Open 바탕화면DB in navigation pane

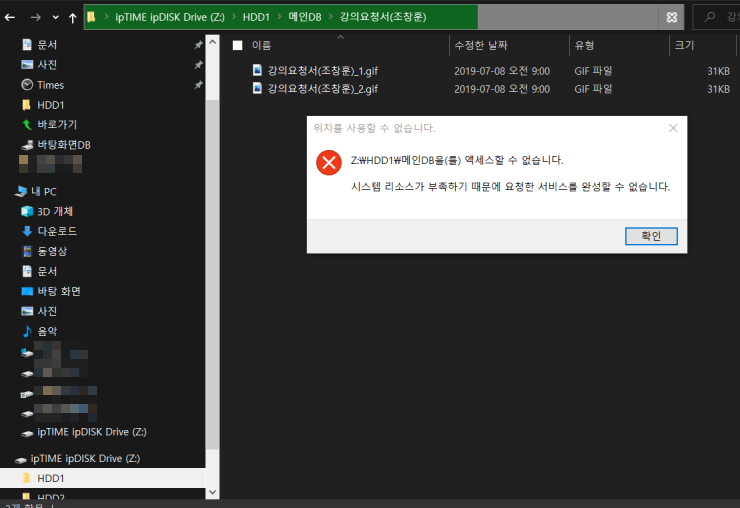click(64, 145)
